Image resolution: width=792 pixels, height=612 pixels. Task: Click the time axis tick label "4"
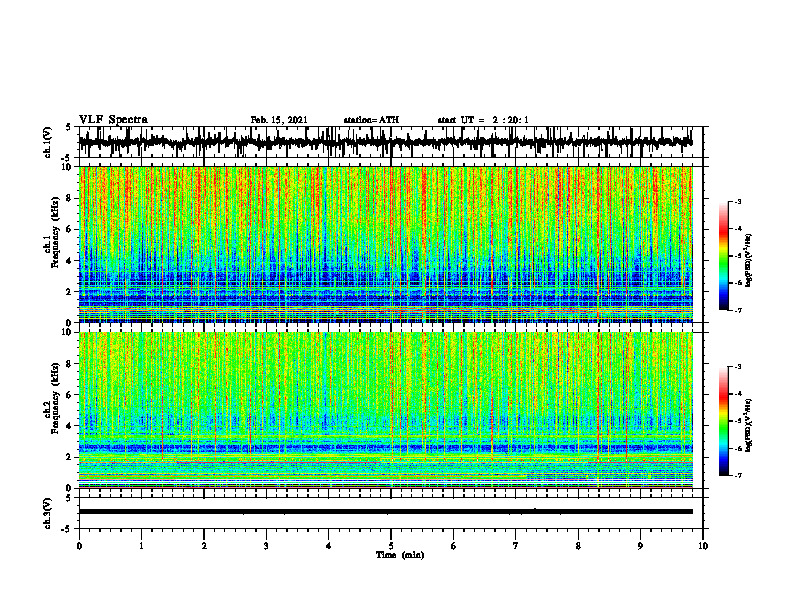click(x=329, y=546)
